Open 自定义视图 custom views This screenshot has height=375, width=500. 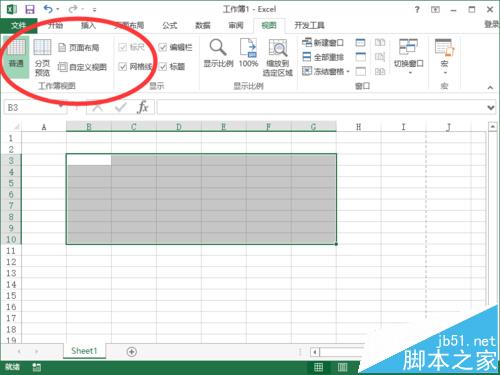point(82,67)
